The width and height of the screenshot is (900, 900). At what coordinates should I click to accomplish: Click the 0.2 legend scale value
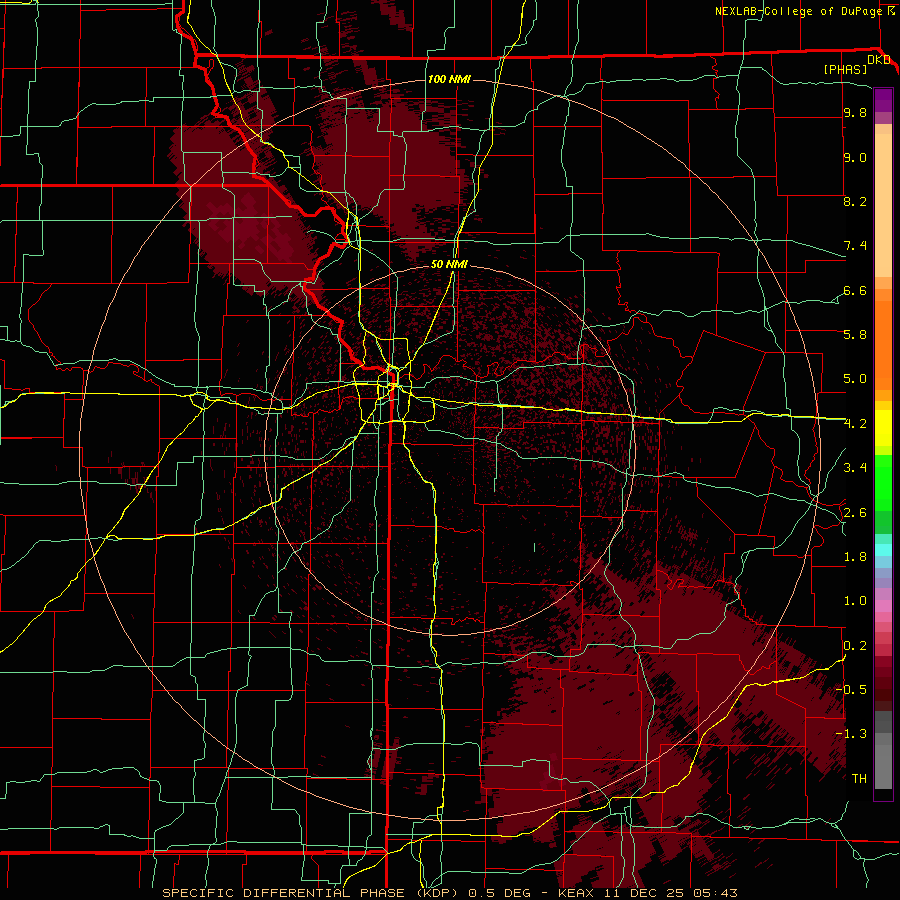pyautogui.click(x=855, y=645)
